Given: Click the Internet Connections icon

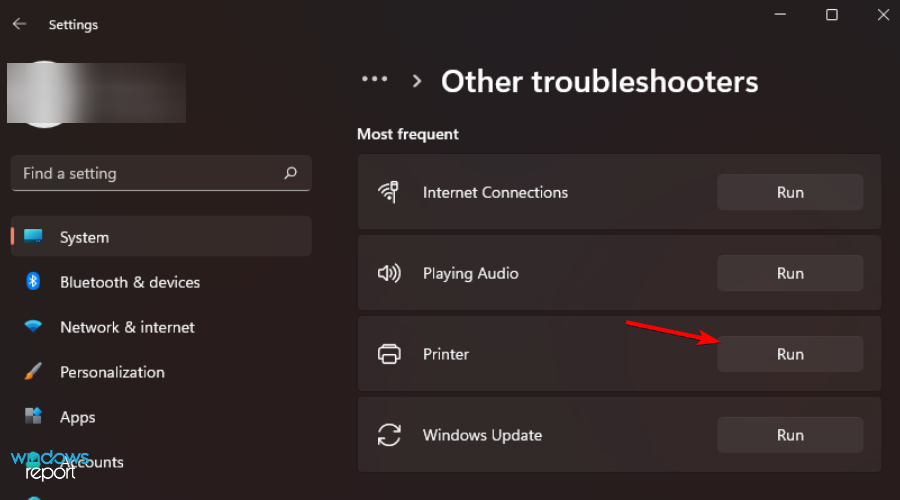Looking at the screenshot, I should click(389, 192).
